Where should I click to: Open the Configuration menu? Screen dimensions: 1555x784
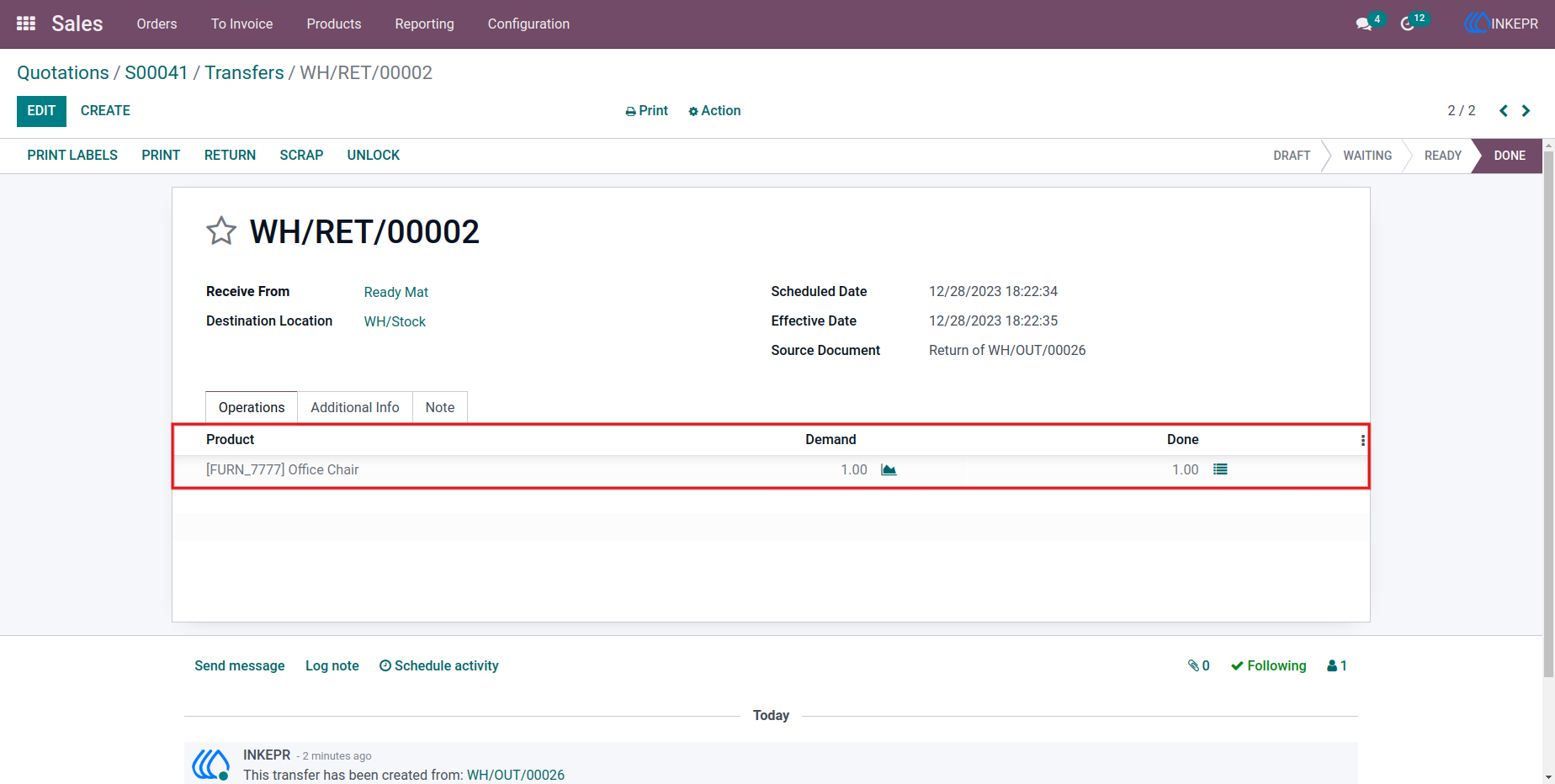(x=528, y=24)
